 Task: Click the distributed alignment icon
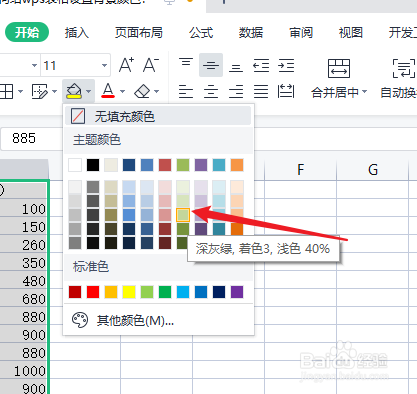tap(286, 91)
